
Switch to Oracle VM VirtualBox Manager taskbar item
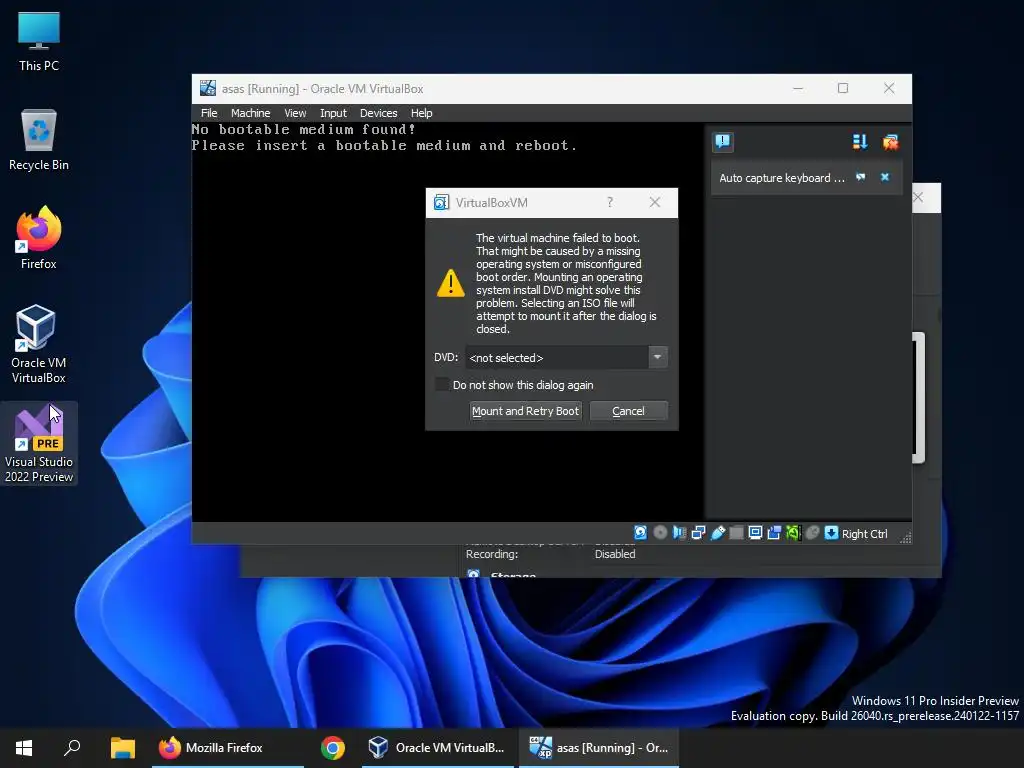click(437, 748)
